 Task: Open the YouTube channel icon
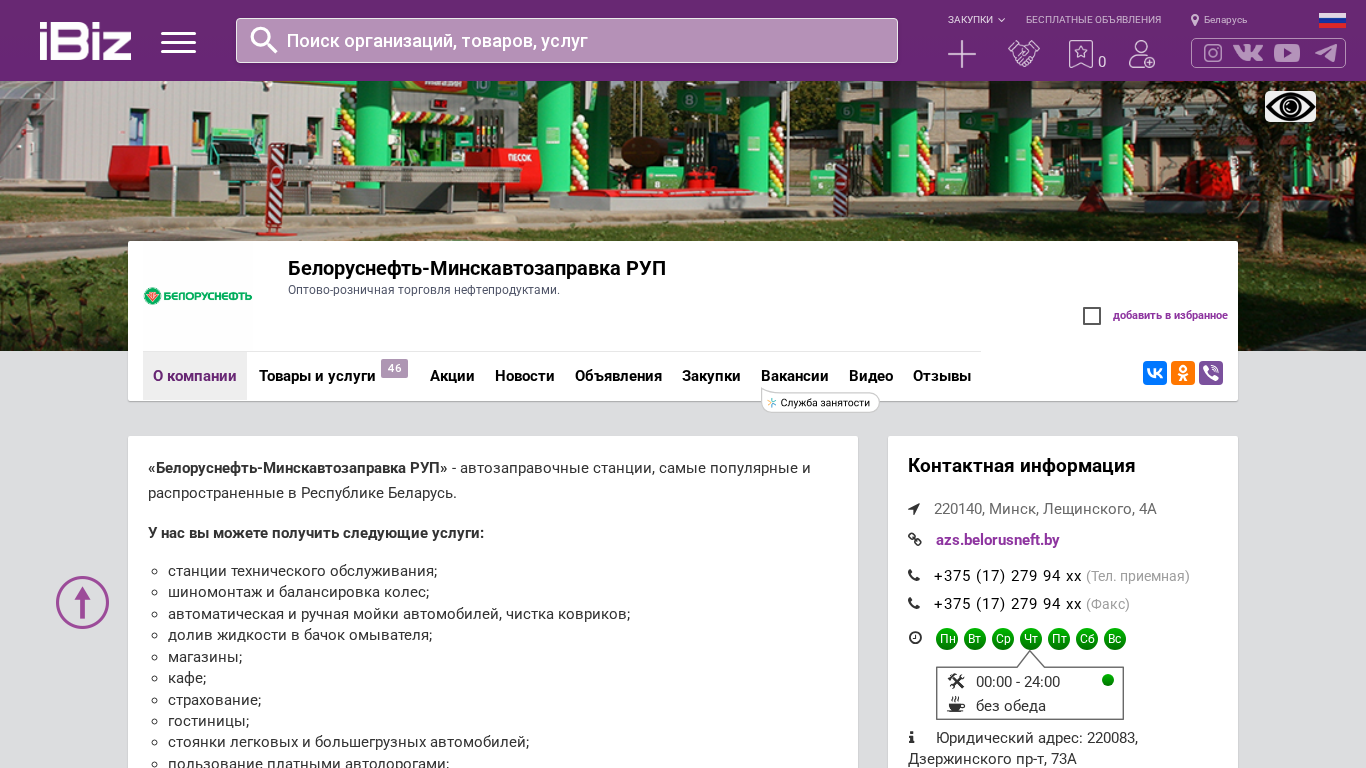pyautogui.click(x=1287, y=53)
